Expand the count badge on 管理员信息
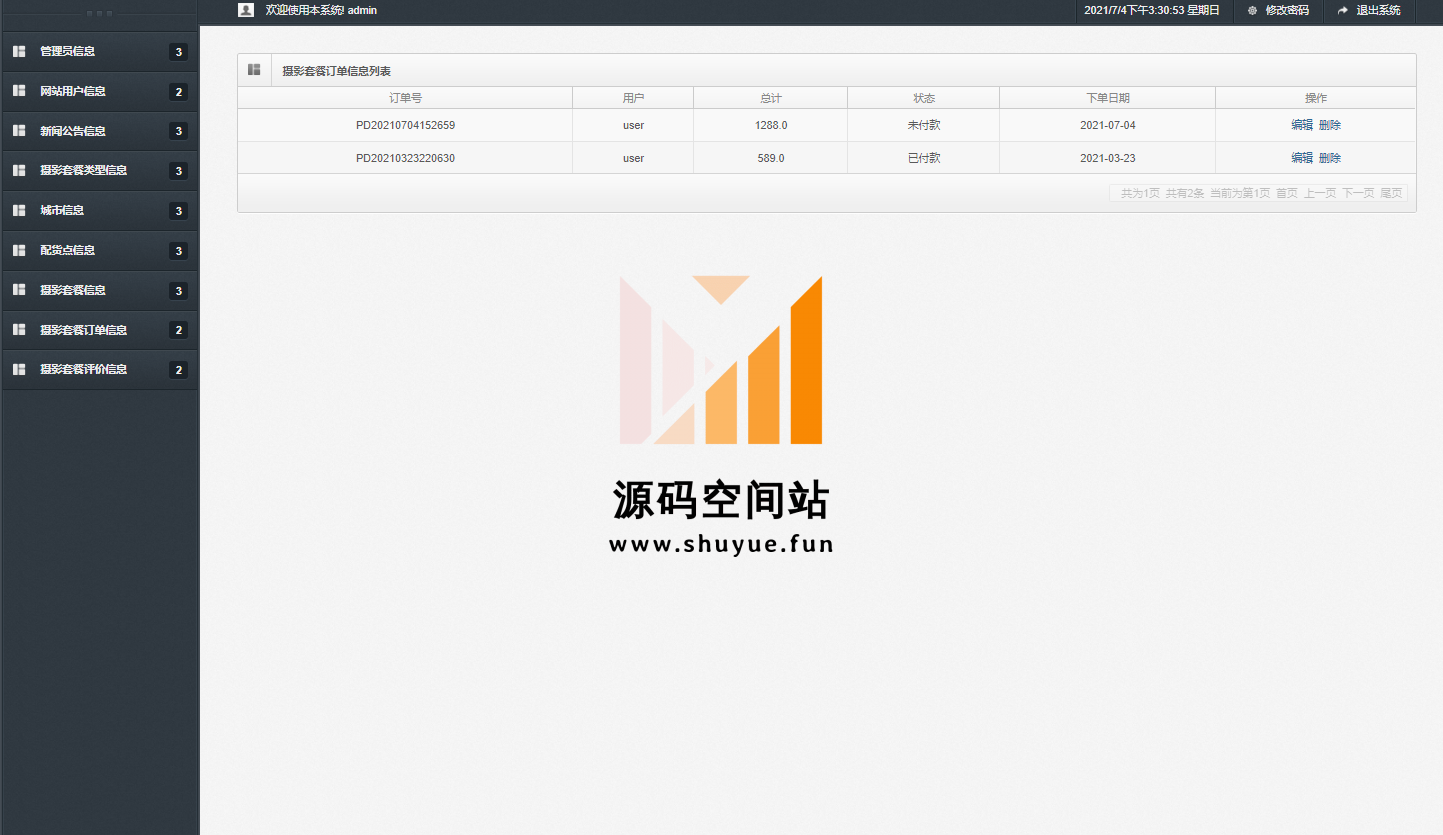 point(178,52)
